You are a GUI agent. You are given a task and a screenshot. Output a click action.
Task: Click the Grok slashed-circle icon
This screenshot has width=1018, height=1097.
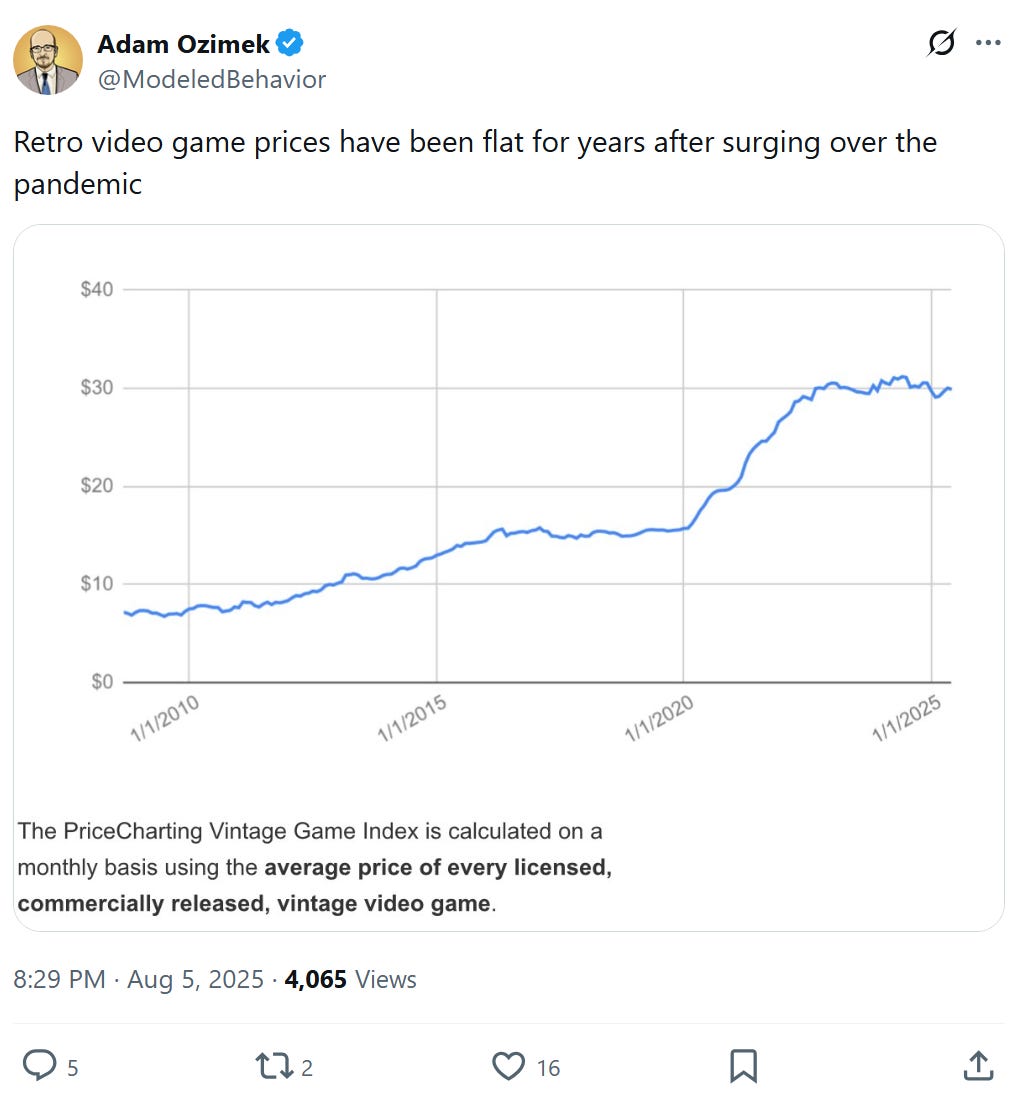click(941, 43)
